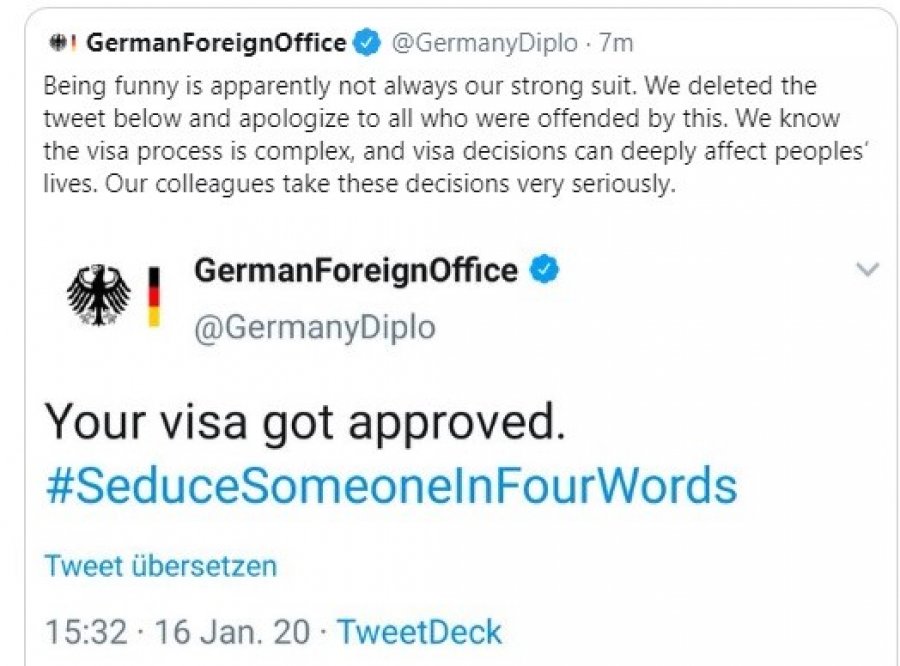900x666 pixels.
Task: Click the verified badge in the top tweet header
Action: tap(368, 43)
